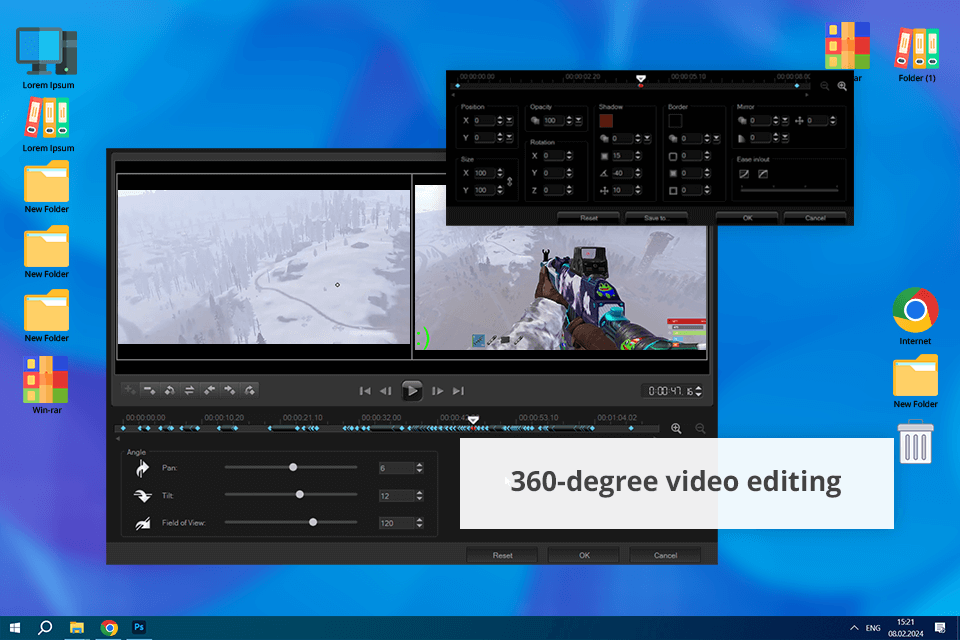Click Cancel in the 360 editor

click(666, 555)
